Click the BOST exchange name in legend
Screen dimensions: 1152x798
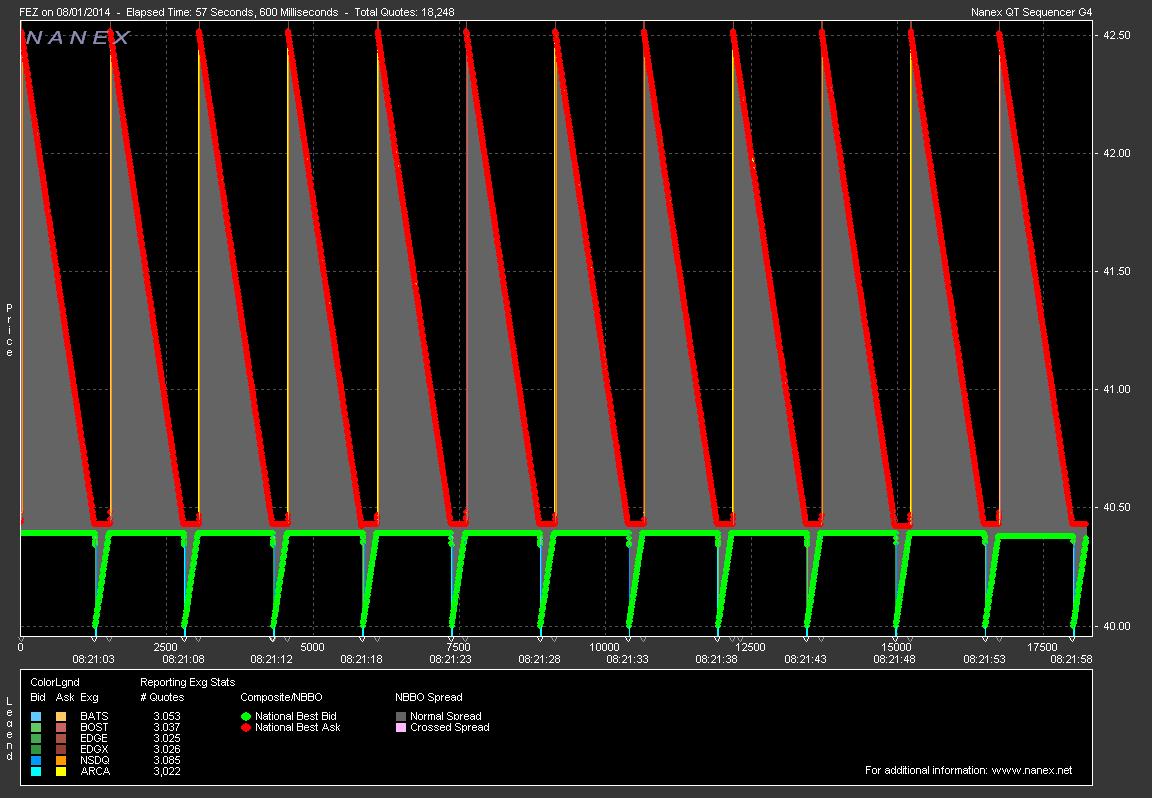[x=94, y=727]
